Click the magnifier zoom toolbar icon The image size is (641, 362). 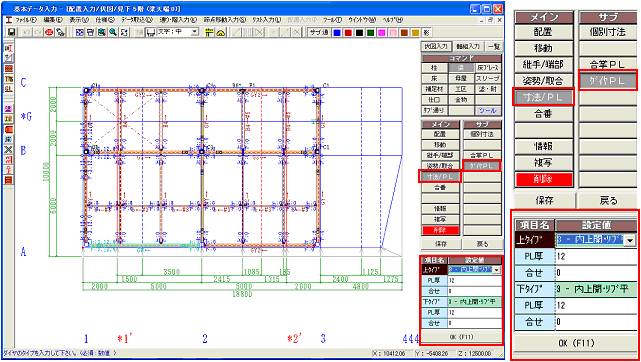pos(113,32)
